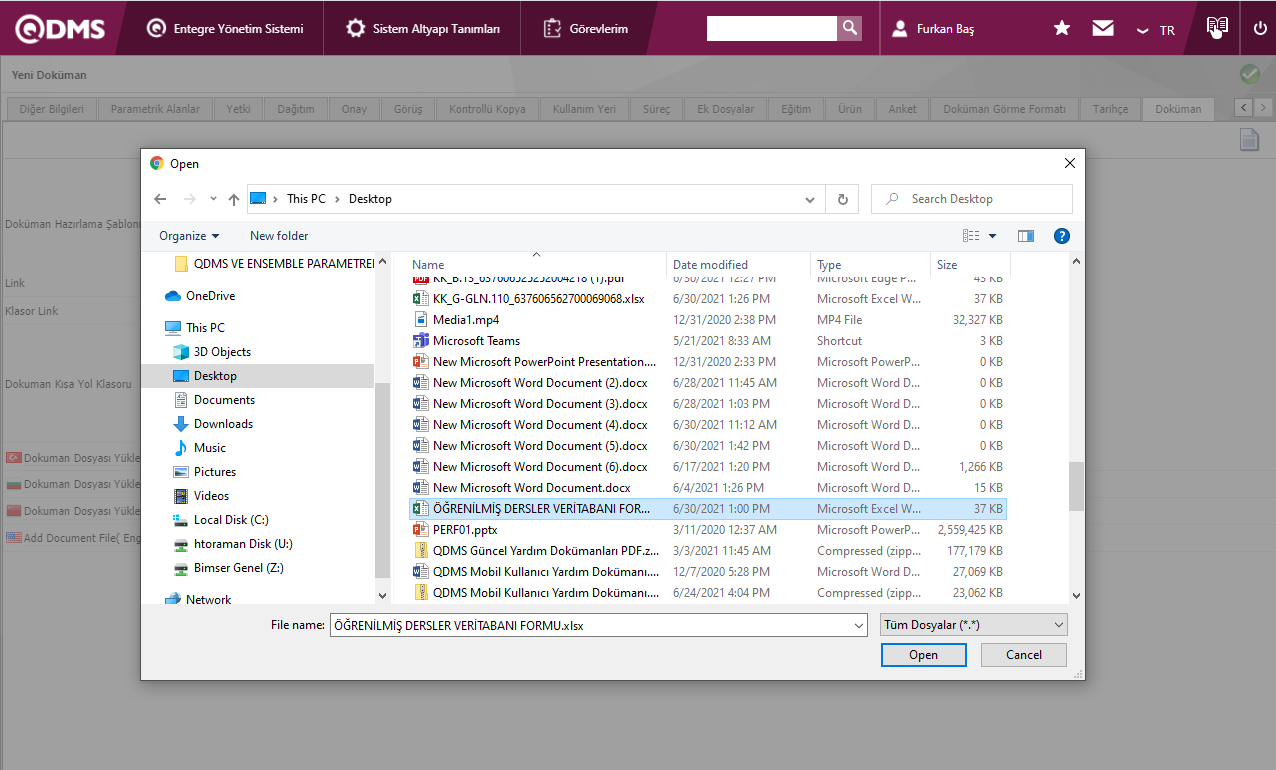The width and height of the screenshot is (1276, 770).
Task: Open the view options dropdown arrow
Action: 992,236
